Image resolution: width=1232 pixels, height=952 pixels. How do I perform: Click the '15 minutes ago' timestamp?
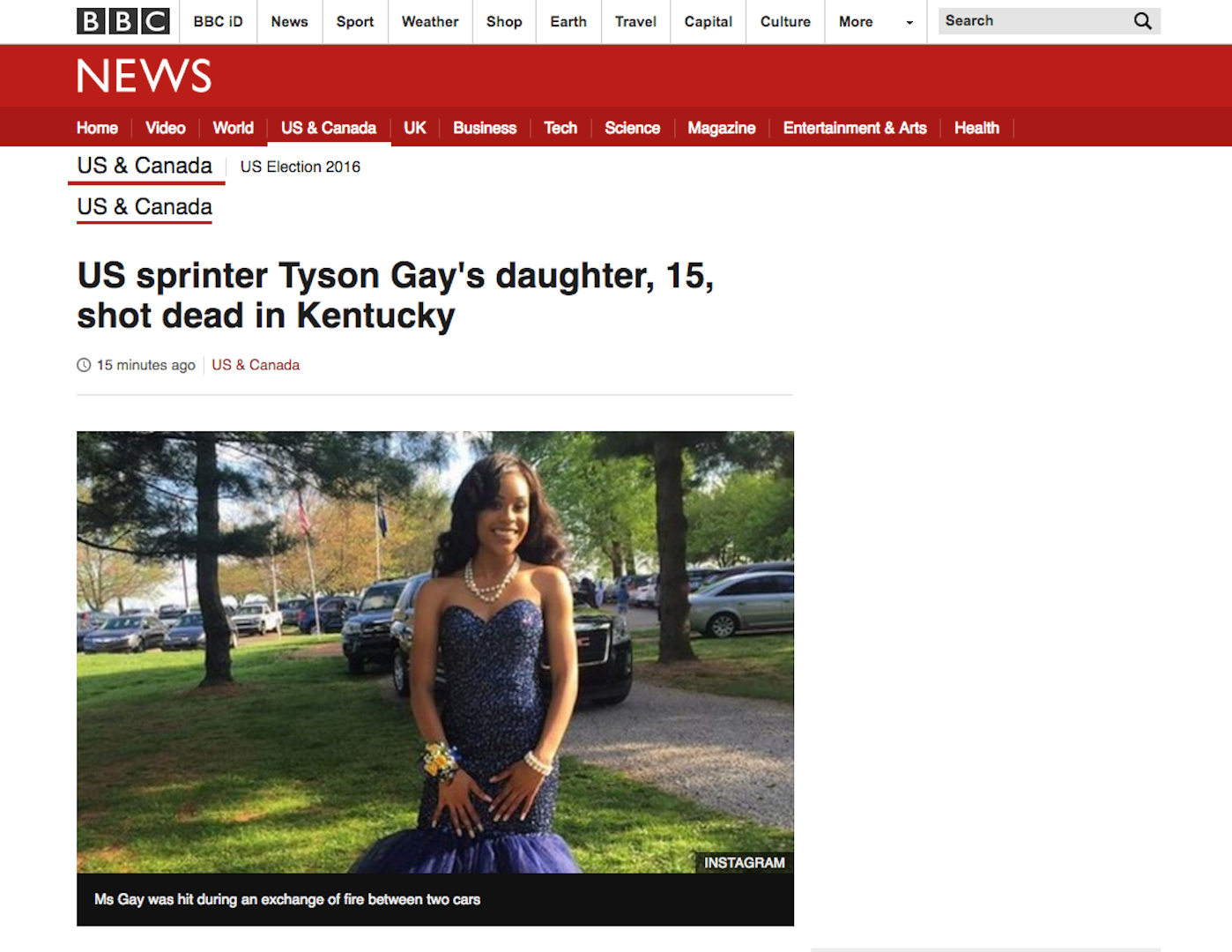146,365
